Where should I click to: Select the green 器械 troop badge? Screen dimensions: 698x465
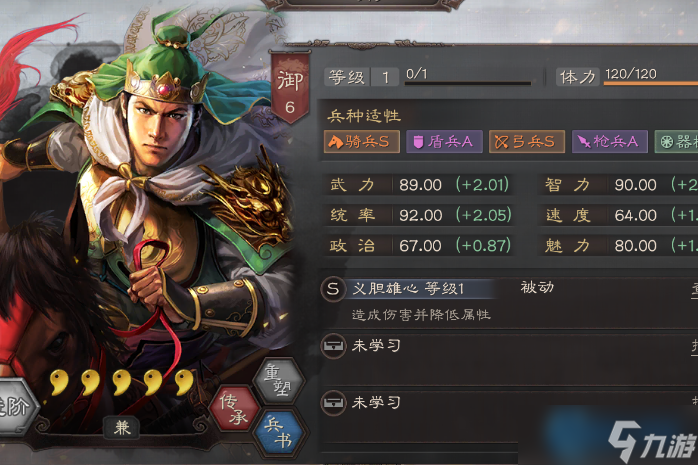676,142
